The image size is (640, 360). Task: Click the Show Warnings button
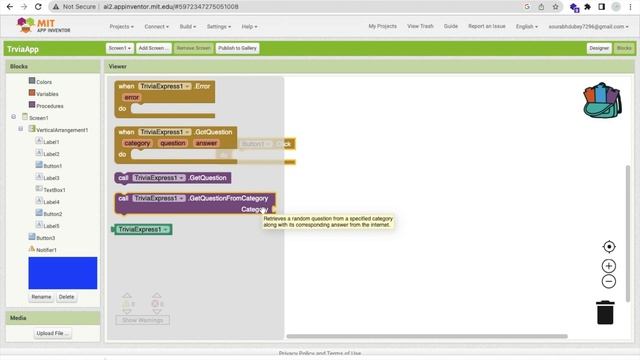(142, 320)
